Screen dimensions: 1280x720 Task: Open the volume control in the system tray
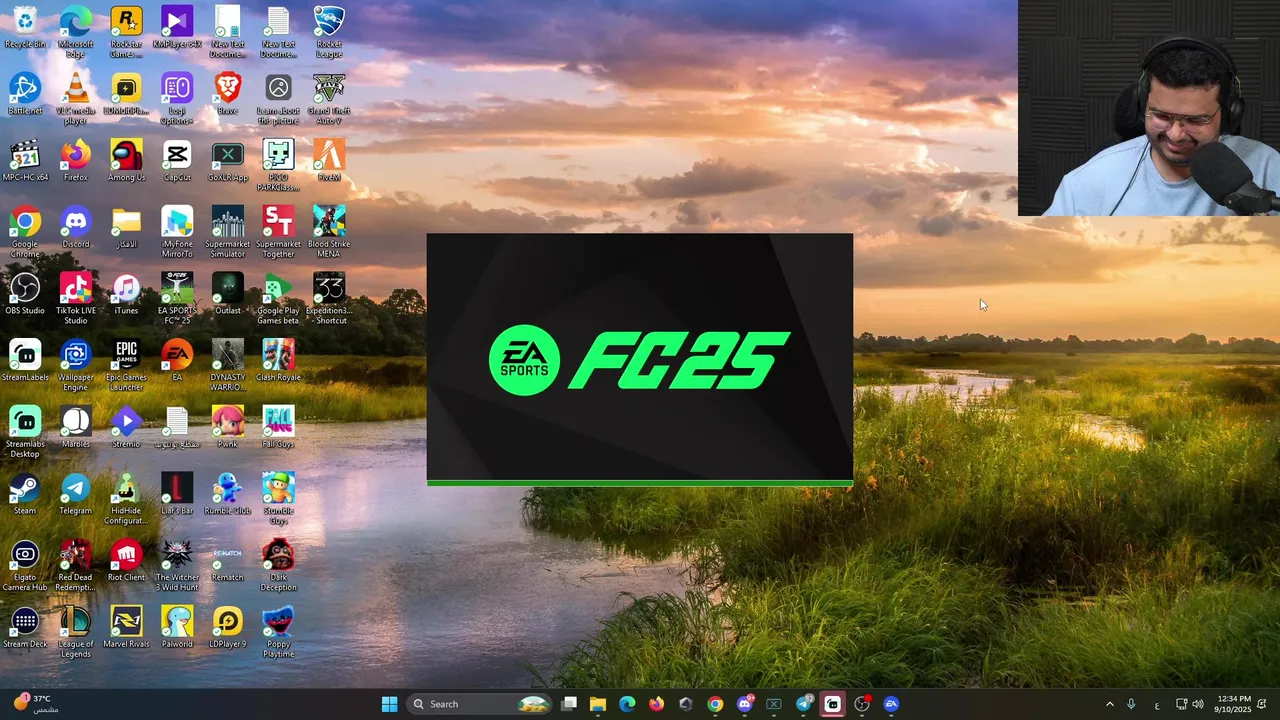click(x=1198, y=704)
